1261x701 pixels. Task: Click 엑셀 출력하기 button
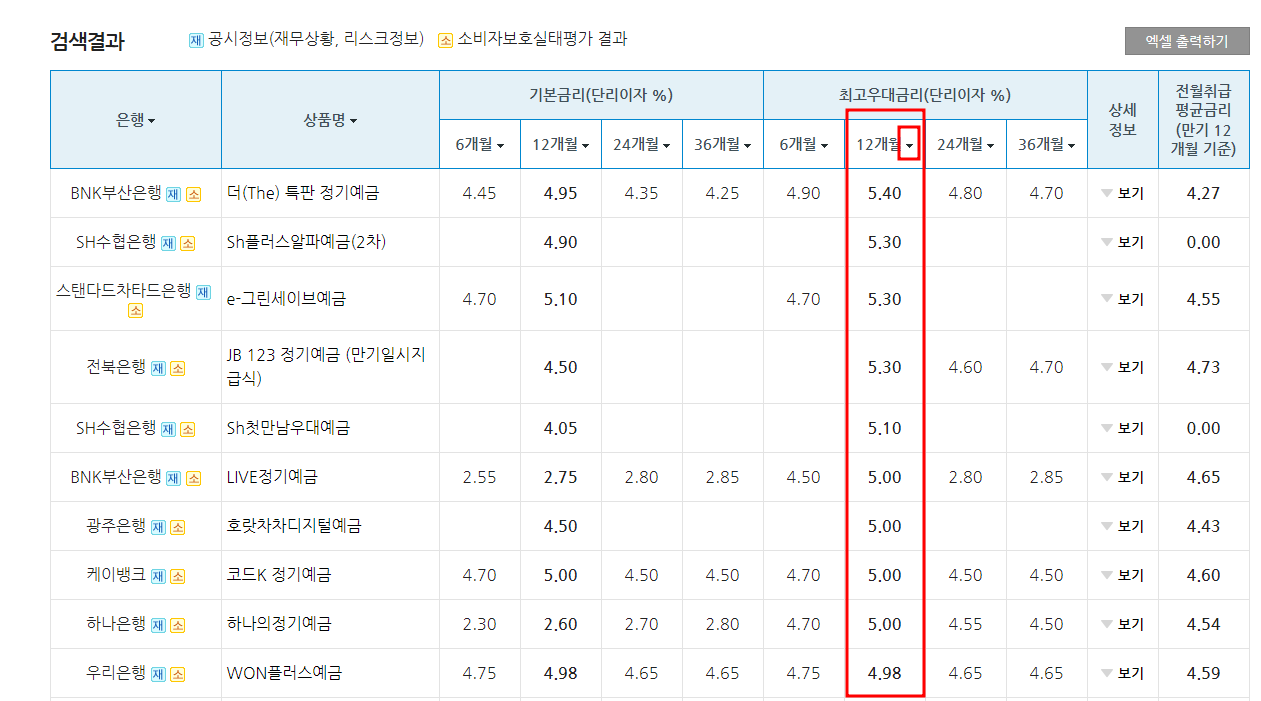coord(1187,41)
